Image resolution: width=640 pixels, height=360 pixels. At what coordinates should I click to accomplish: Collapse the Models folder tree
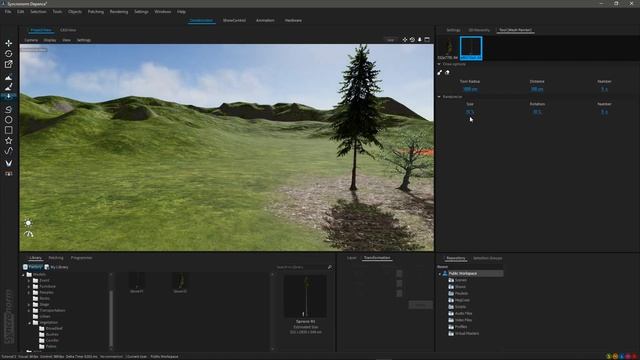pos(23,275)
